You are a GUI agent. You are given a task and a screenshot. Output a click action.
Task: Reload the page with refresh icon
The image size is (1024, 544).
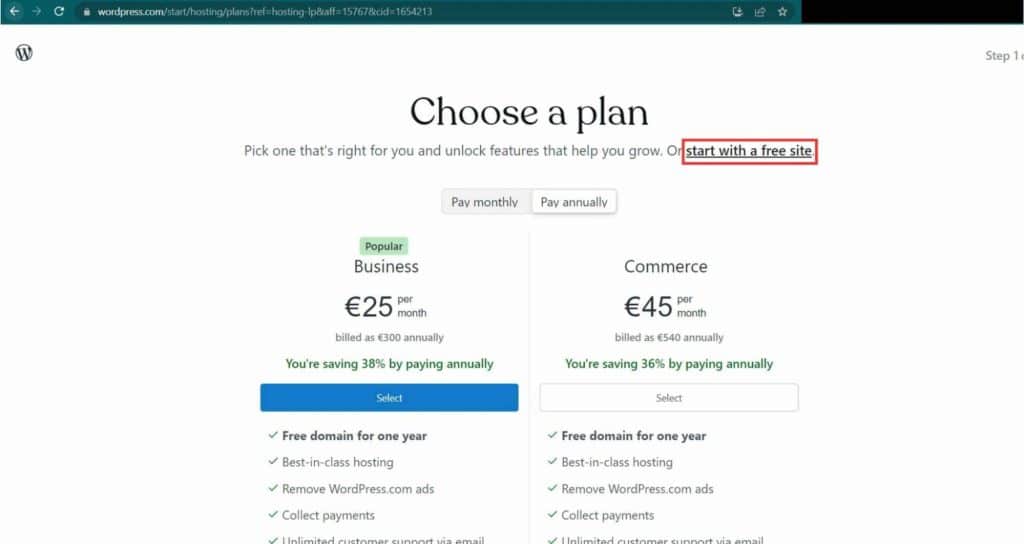59,11
